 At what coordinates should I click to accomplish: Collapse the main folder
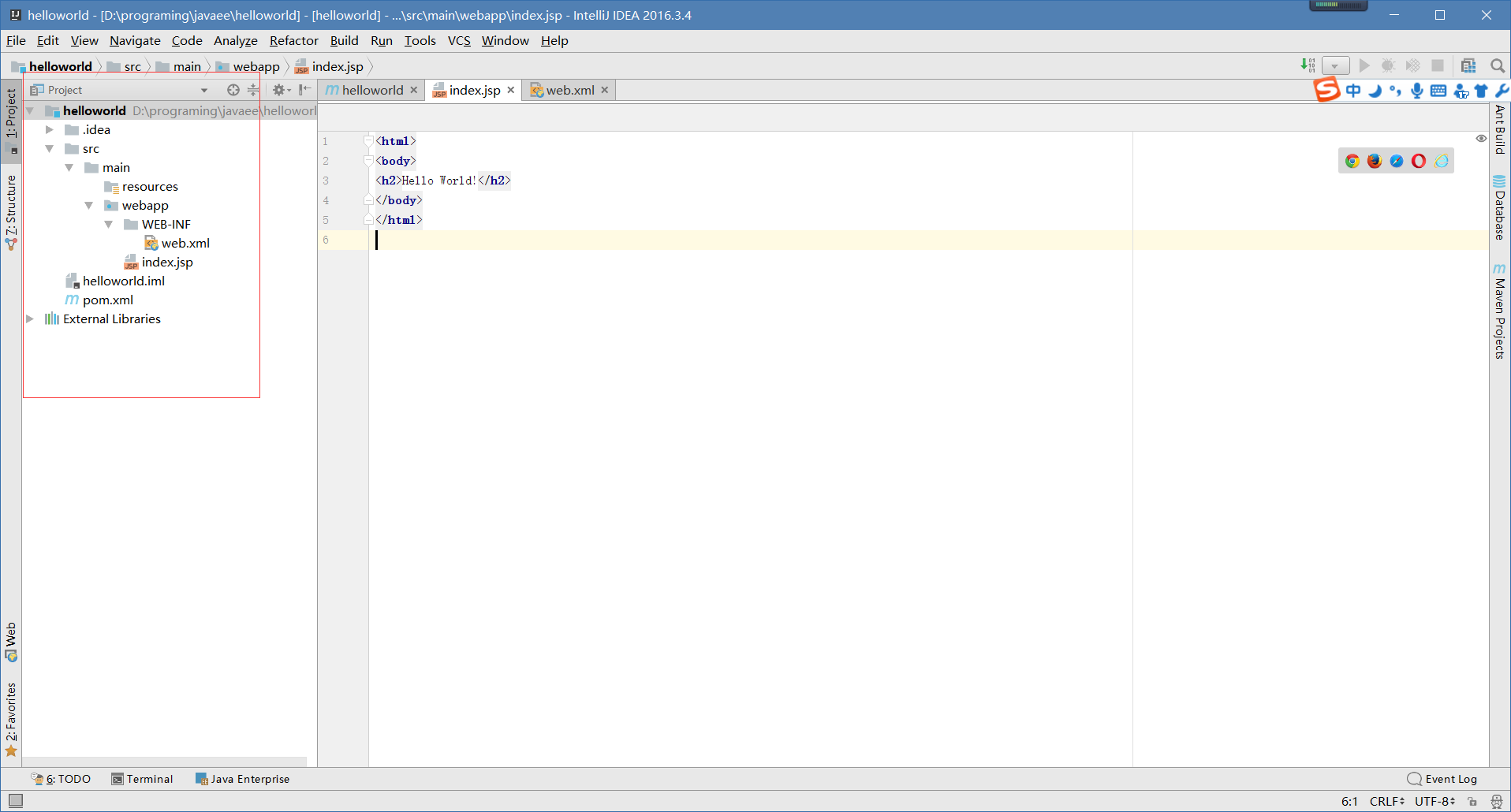click(69, 168)
